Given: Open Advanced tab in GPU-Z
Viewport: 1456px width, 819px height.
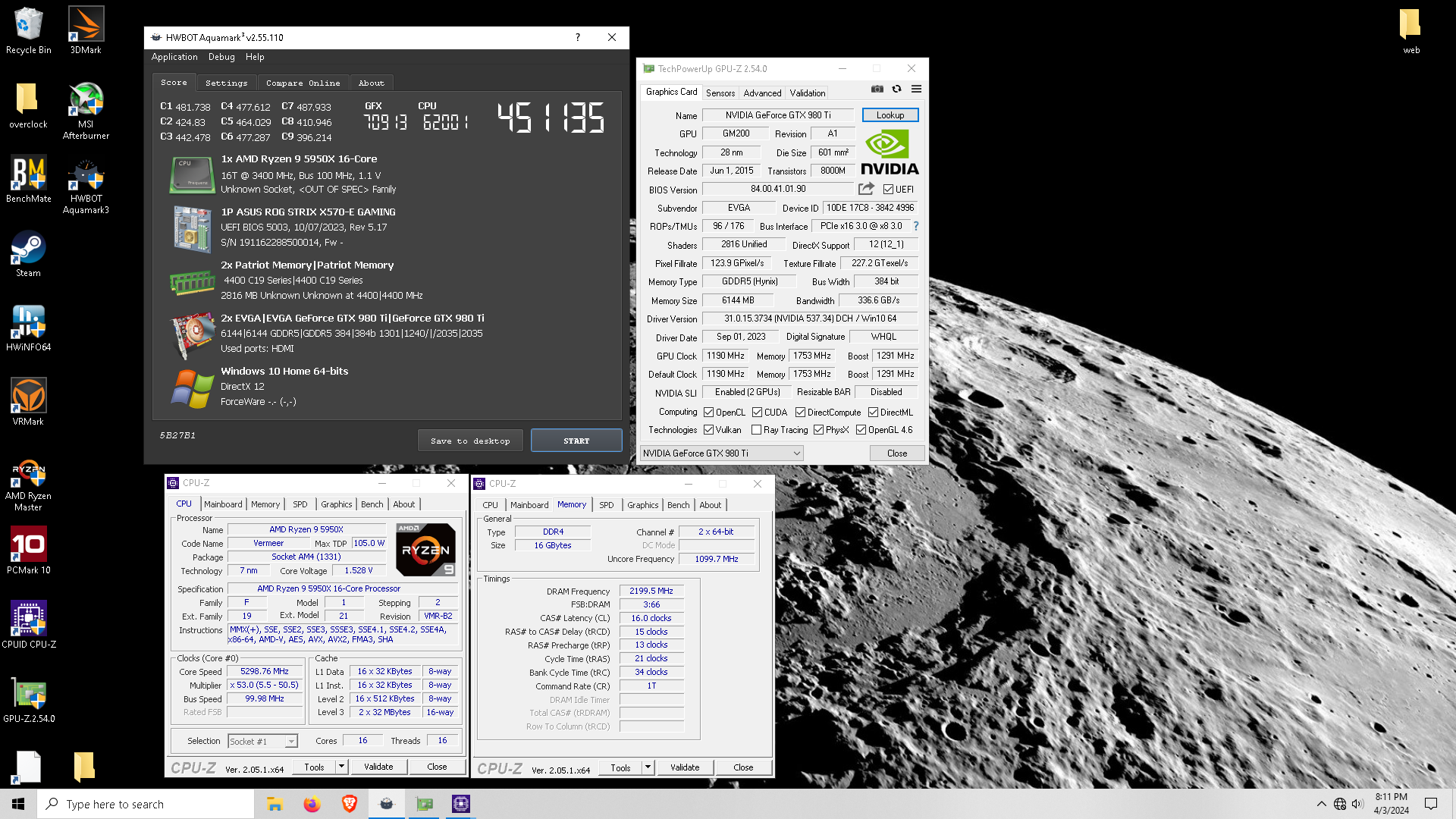Looking at the screenshot, I should click(762, 93).
